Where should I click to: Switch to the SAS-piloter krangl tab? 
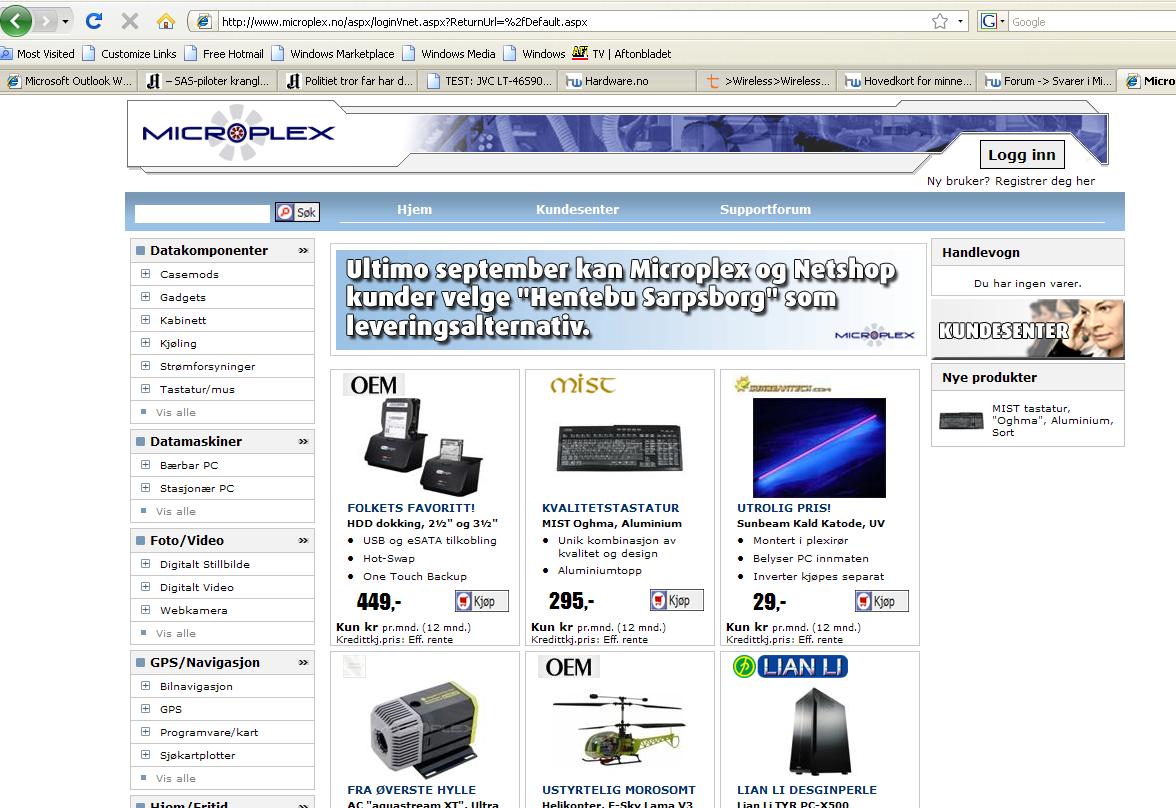(x=208, y=81)
